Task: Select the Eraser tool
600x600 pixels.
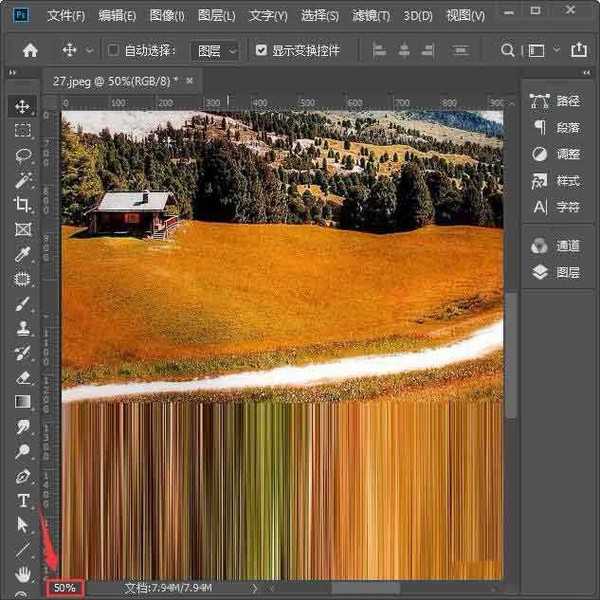Action: click(22, 378)
